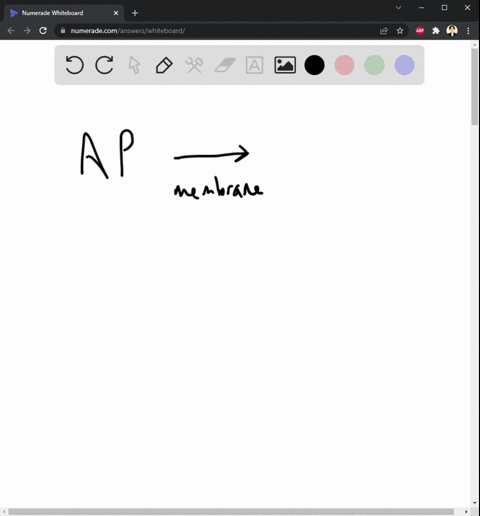This screenshot has width=480, height=516.
Task: Reload the Numerade whiteboard page
Action: click(x=43, y=31)
